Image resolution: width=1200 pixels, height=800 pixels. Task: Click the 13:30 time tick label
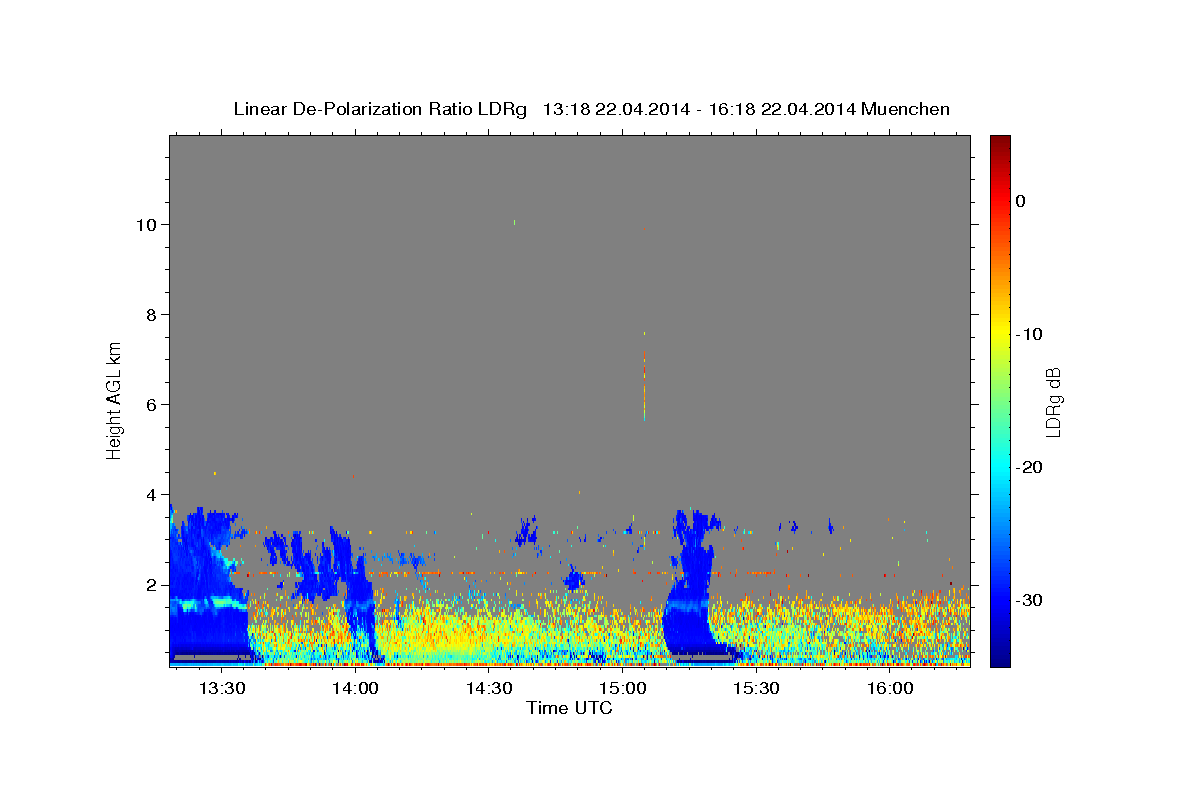pos(221,689)
